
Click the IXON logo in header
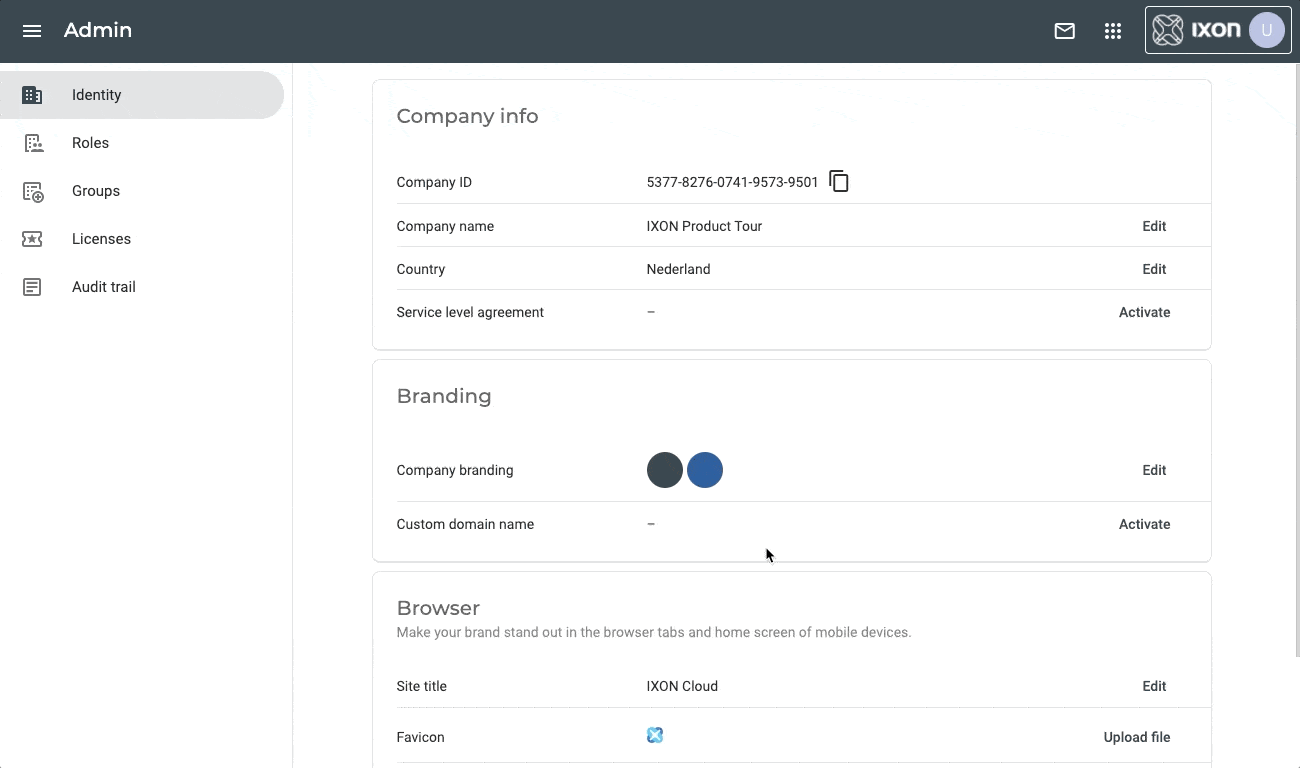point(1197,31)
